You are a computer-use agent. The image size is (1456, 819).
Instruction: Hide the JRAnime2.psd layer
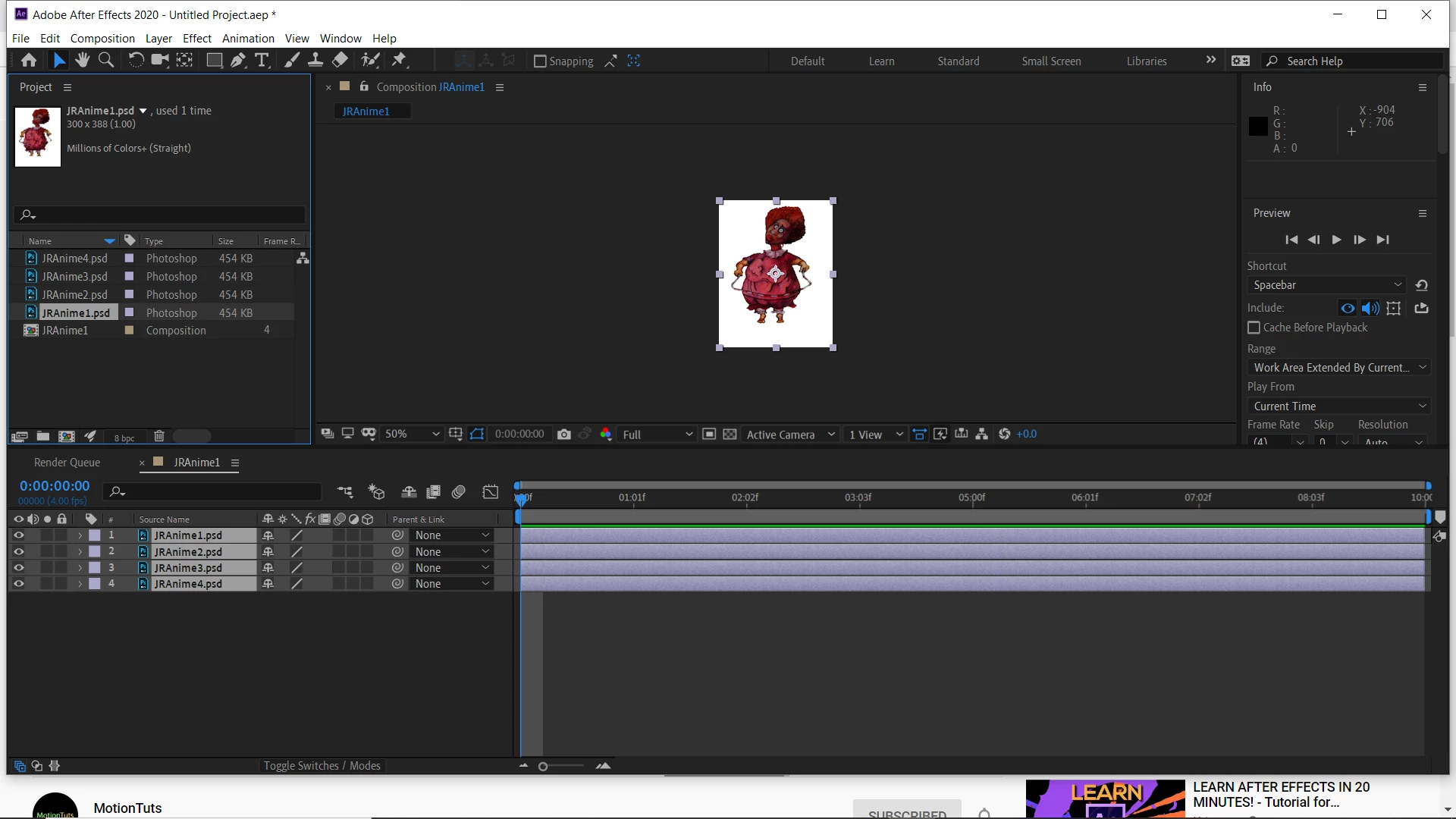(19, 552)
